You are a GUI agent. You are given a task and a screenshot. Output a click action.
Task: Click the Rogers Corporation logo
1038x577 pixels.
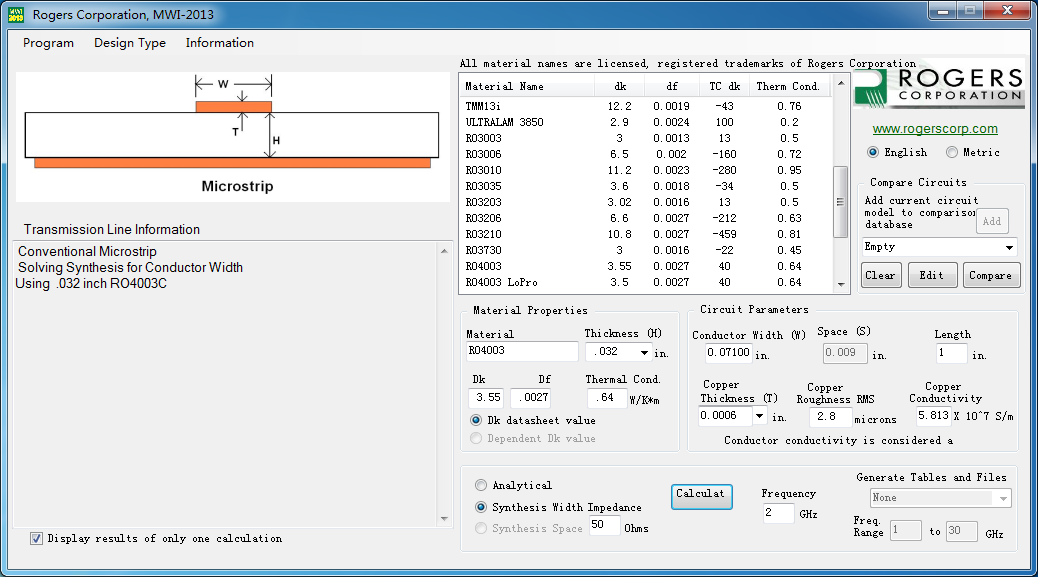click(938, 88)
